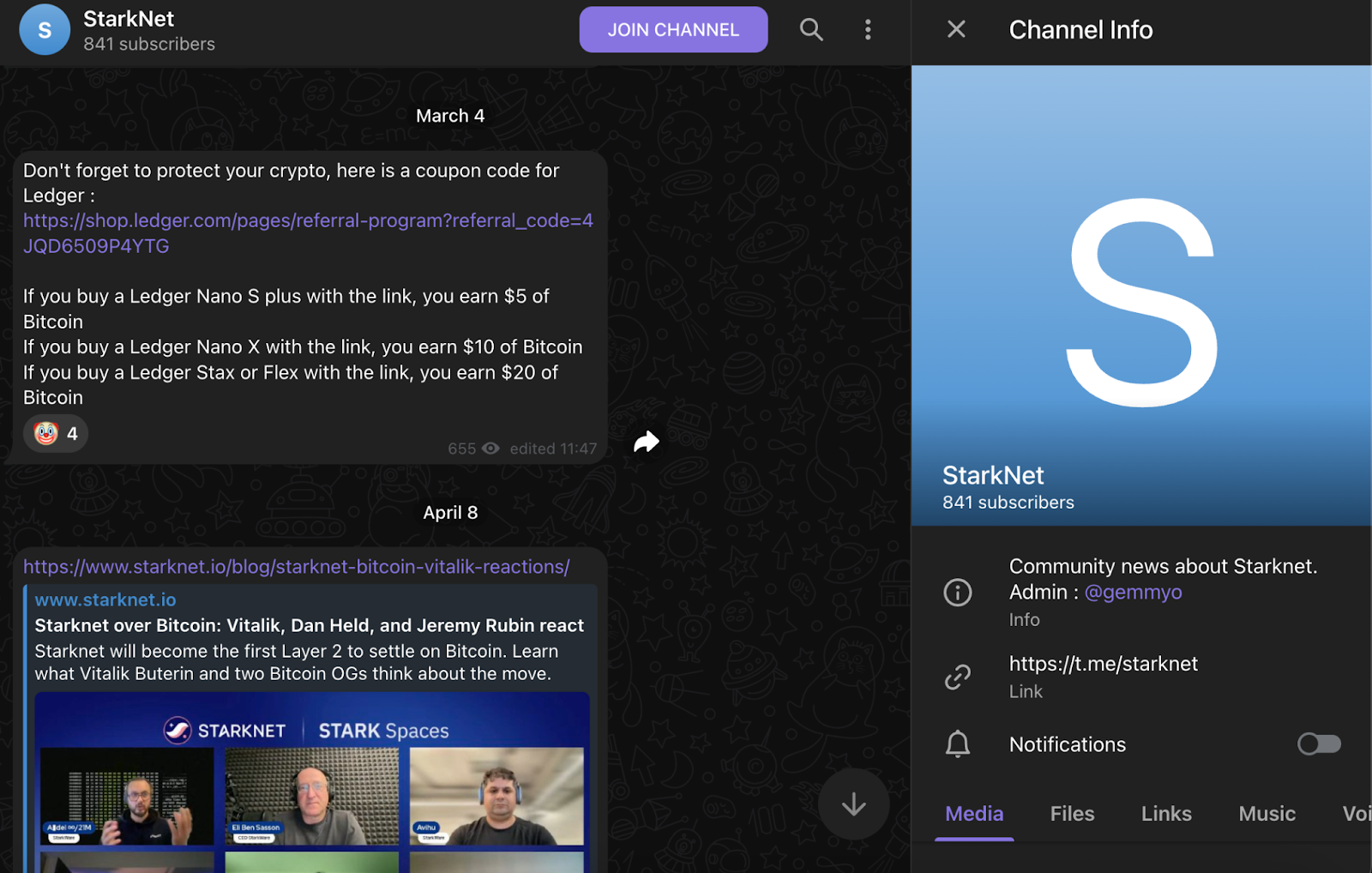Open the Ledger referral program link
This screenshot has height=873, width=1372.
pos(307,221)
